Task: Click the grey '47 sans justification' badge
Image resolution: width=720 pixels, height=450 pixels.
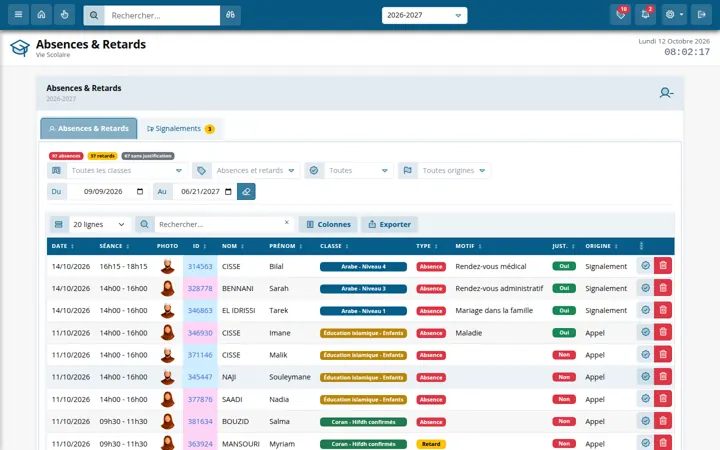Action: point(148,156)
